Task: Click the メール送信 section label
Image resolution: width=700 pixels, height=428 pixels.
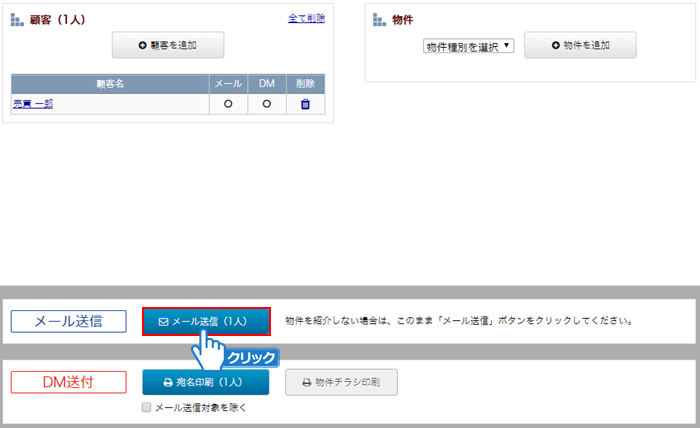Action: (x=69, y=321)
